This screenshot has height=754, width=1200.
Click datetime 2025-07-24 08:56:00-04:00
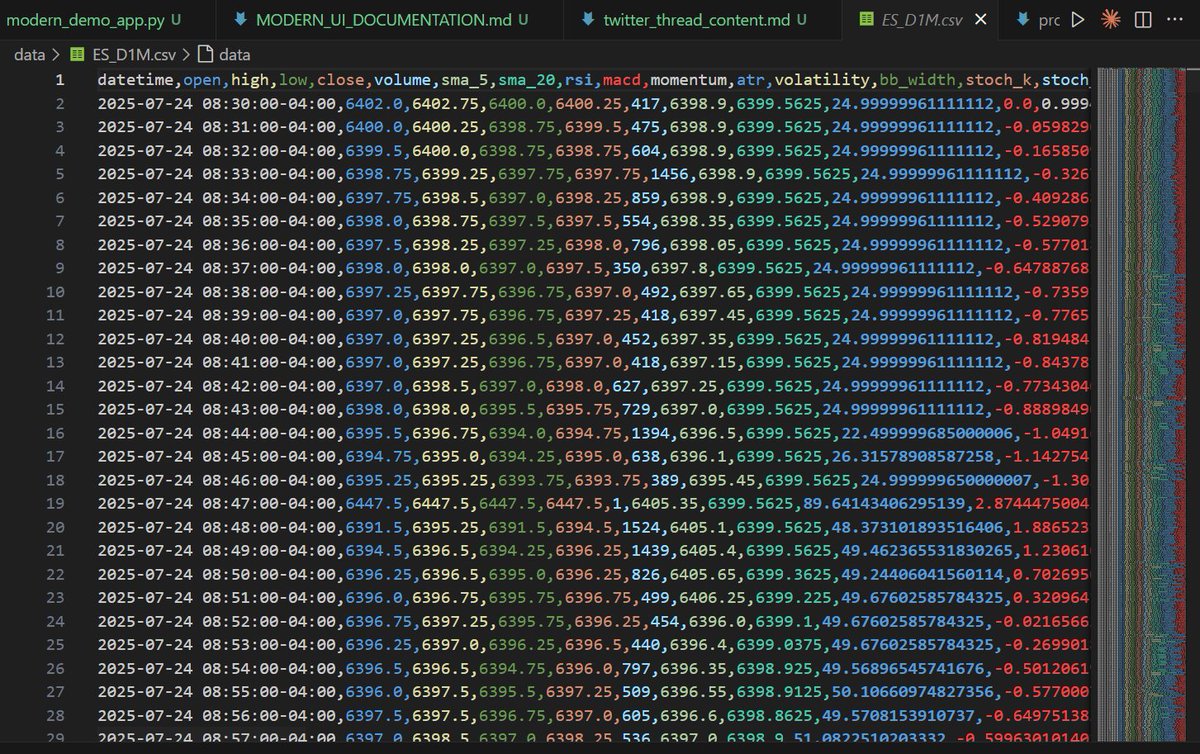pos(217,715)
